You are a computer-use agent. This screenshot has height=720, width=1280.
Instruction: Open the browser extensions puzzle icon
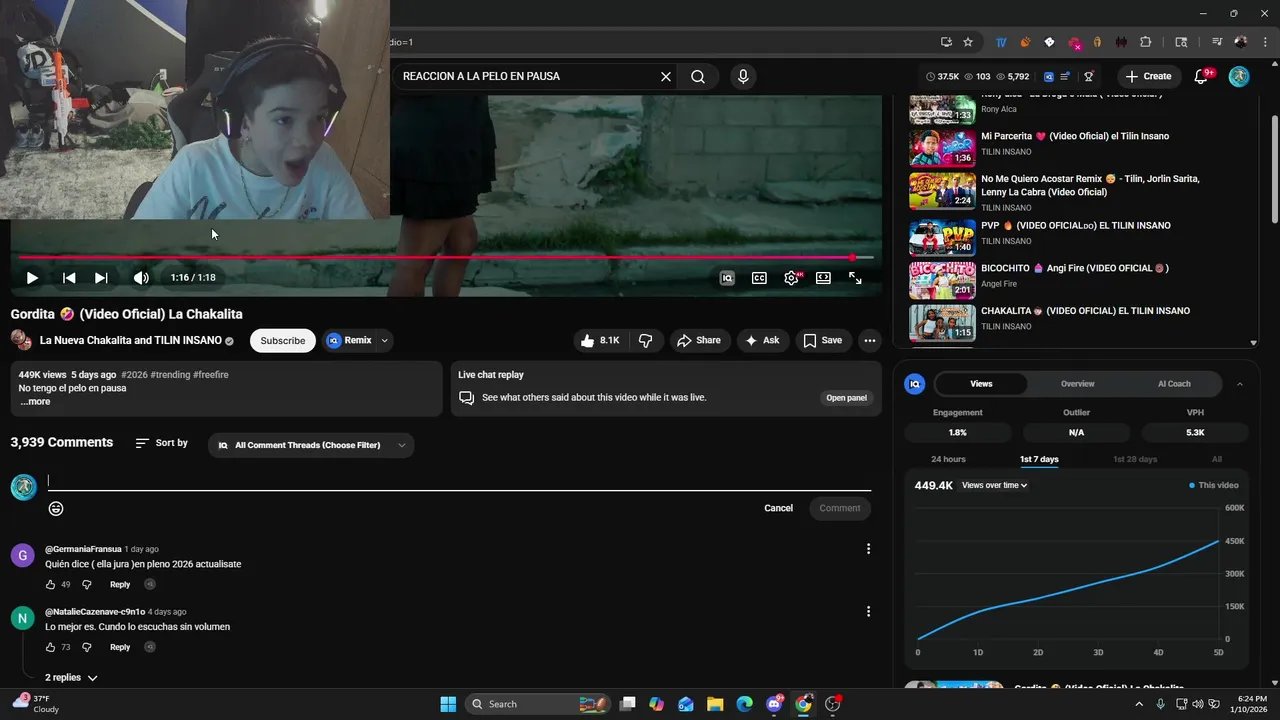click(1146, 42)
